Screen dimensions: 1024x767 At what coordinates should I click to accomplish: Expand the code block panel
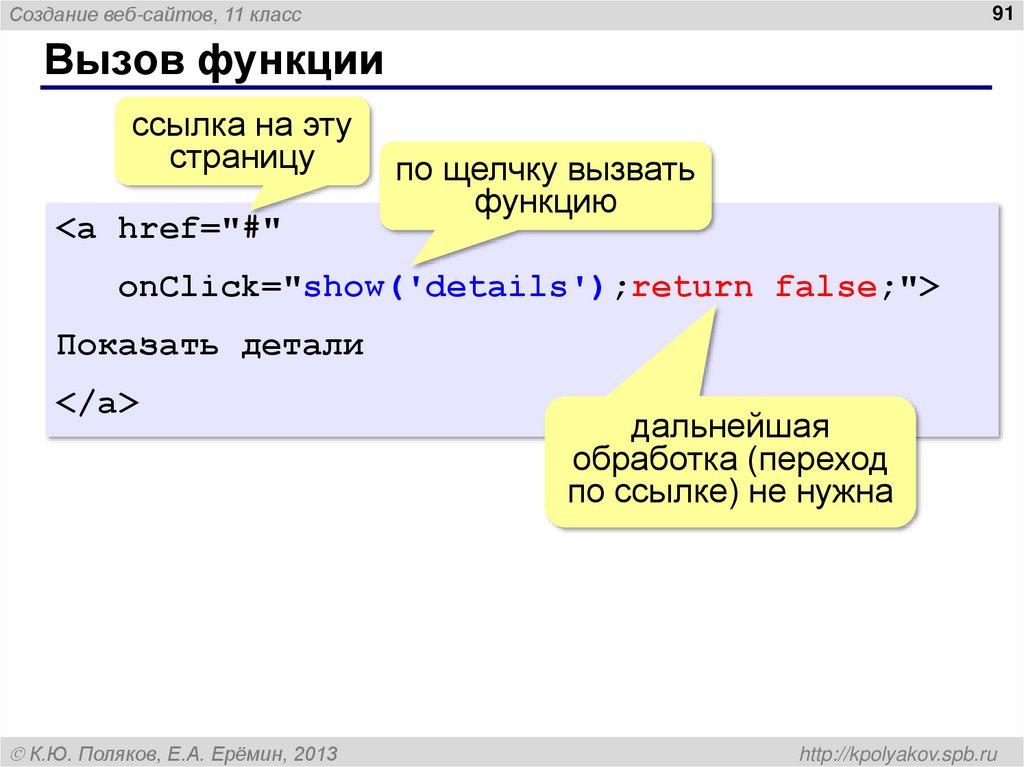coord(520,320)
